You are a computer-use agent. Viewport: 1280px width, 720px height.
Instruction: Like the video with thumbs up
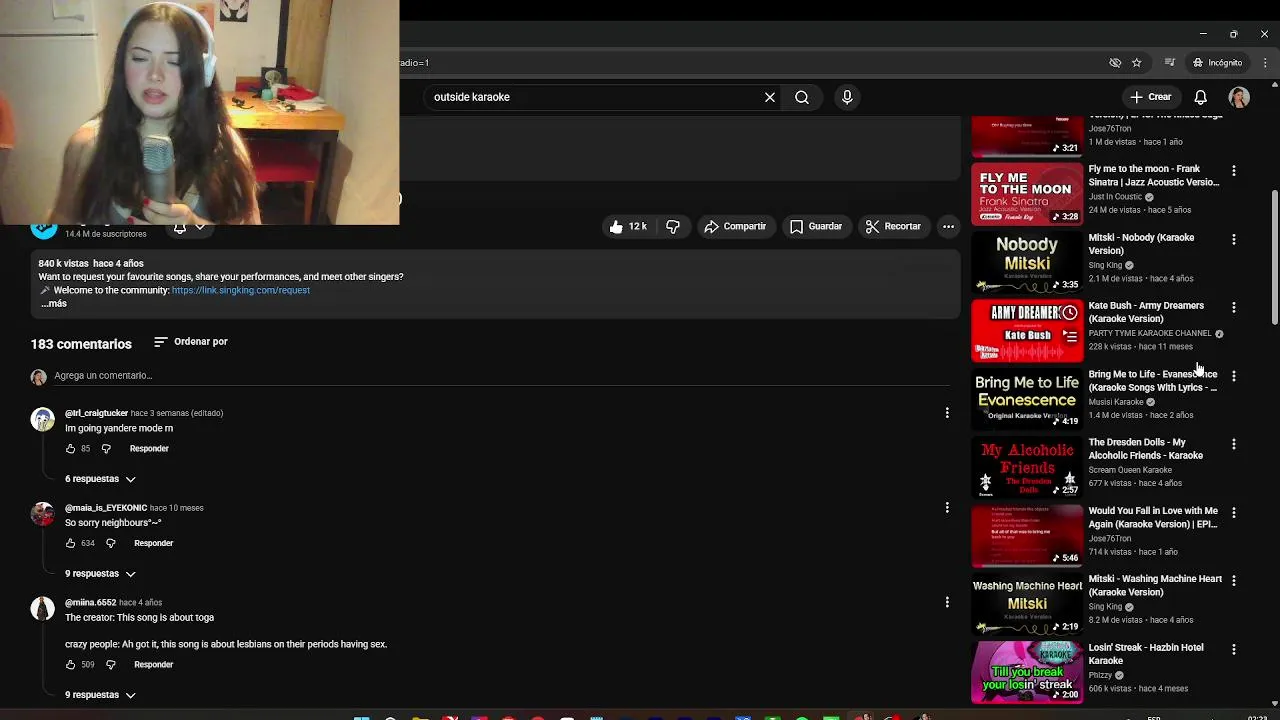(629, 227)
